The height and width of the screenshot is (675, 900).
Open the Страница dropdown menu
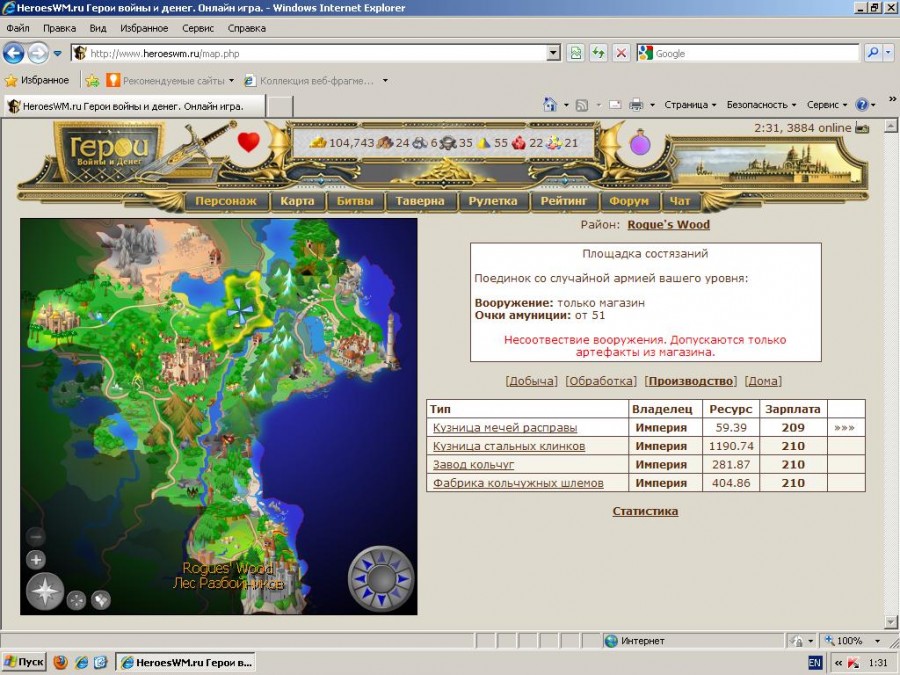pyautogui.click(x=690, y=104)
